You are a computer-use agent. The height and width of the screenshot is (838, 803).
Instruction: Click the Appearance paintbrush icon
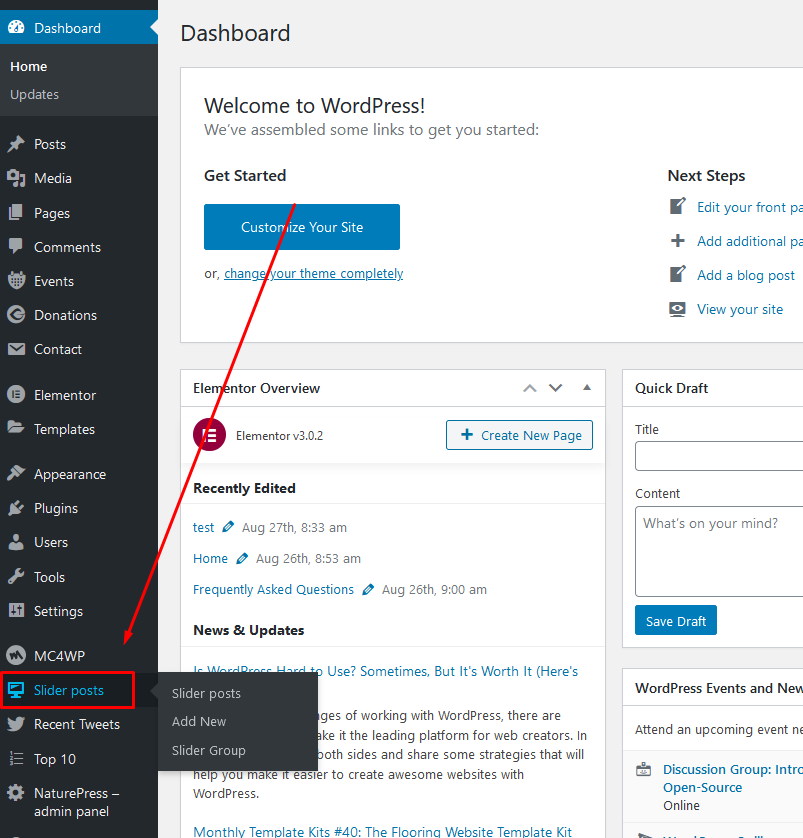click(x=16, y=474)
